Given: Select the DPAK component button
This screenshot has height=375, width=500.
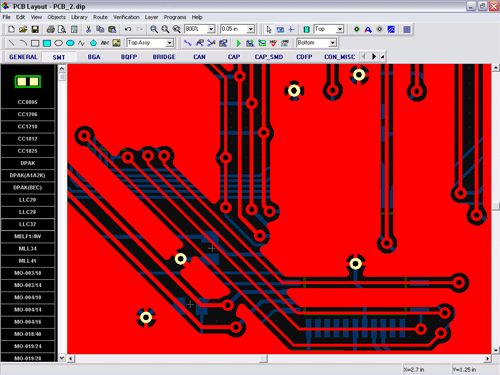Looking at the screenshot, I should pyautogui.click(x=28, y=163).
